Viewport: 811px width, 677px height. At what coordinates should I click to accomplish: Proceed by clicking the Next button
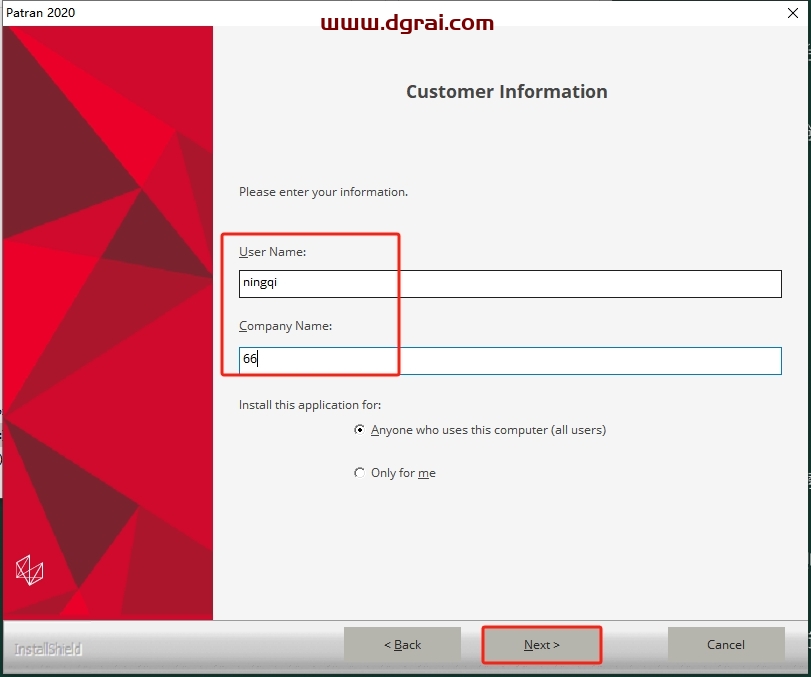tap(542, 644)
